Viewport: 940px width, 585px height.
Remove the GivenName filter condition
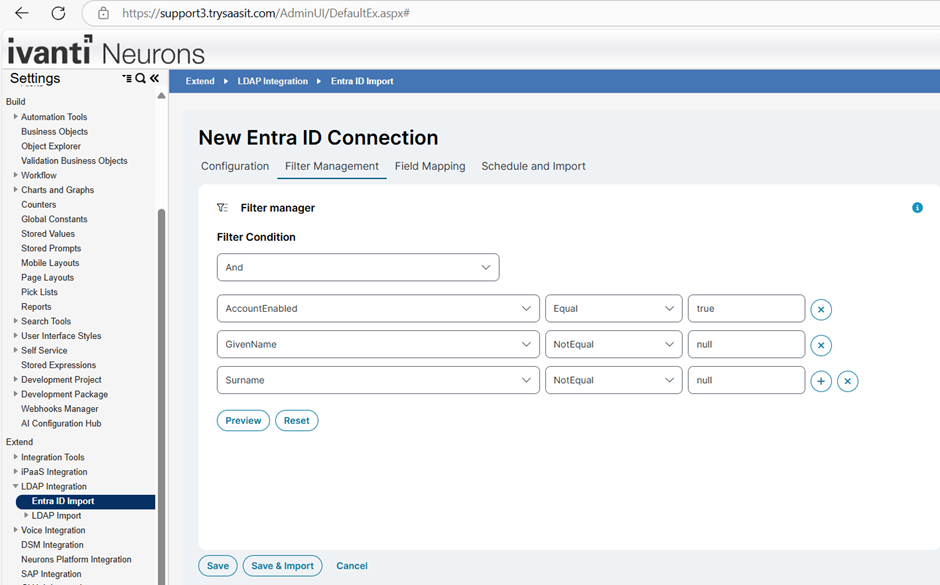[x=820, y=344]
